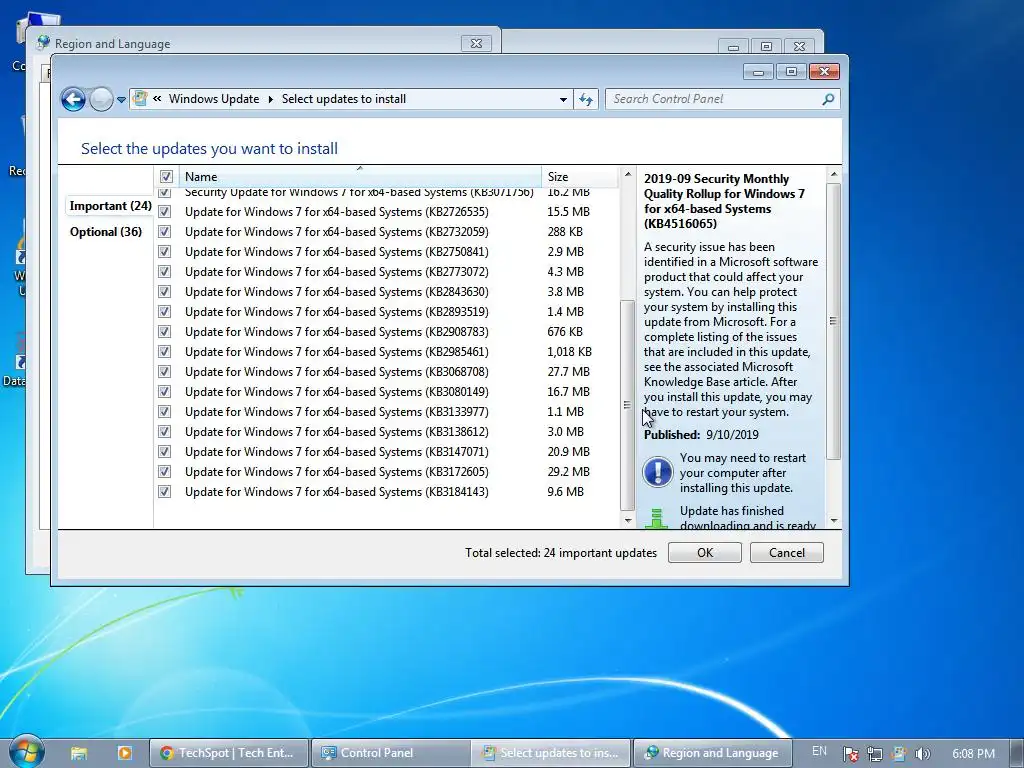Click the Back arrow navigation button
1024x768 pixels.
73,99
